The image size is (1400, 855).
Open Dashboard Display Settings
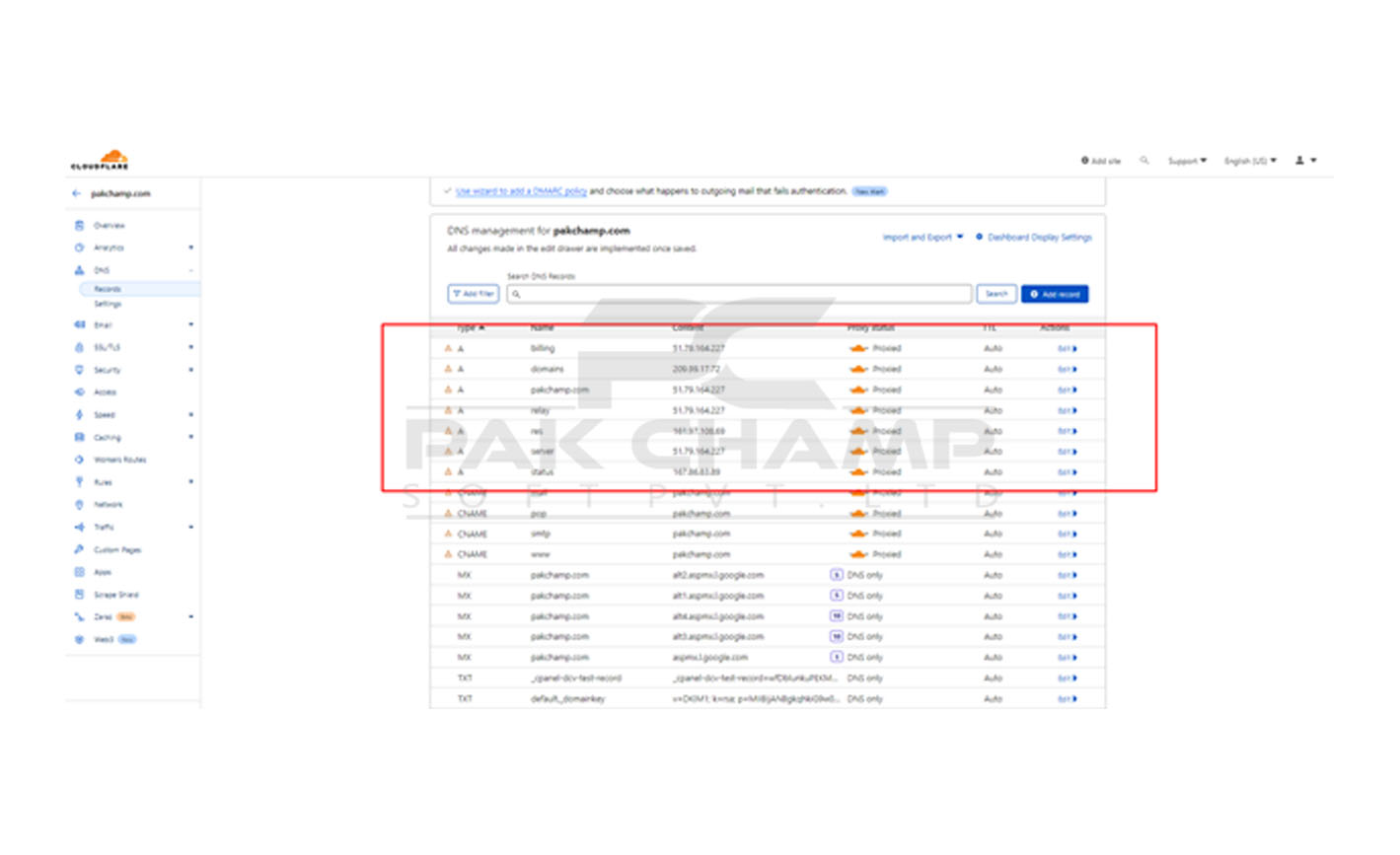[x=1034, y=237]
